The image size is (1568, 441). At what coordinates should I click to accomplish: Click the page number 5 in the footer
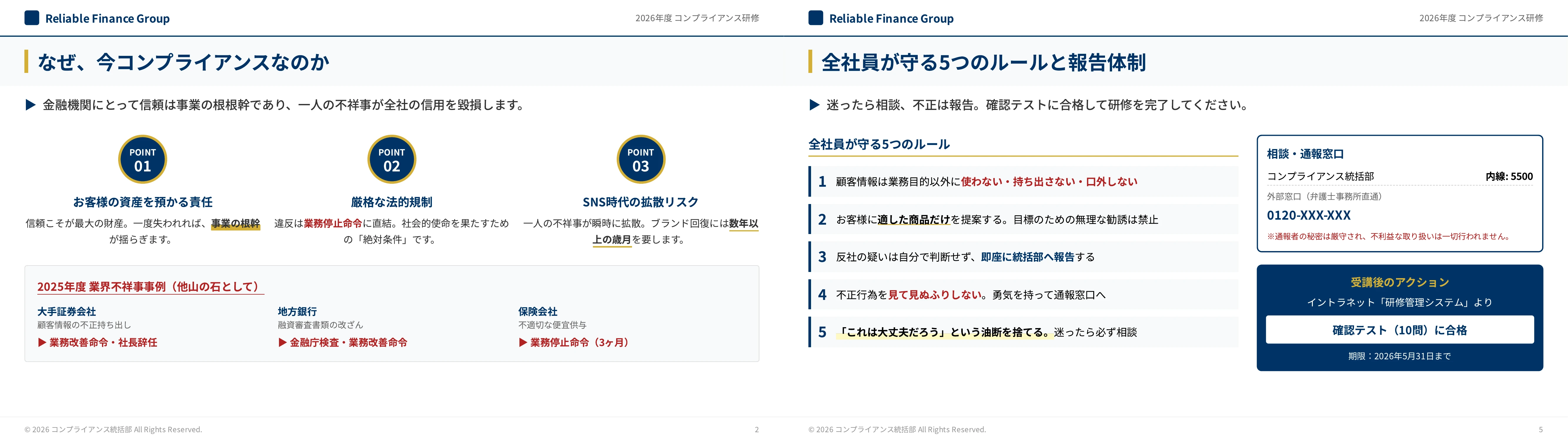pos(1541,430)
